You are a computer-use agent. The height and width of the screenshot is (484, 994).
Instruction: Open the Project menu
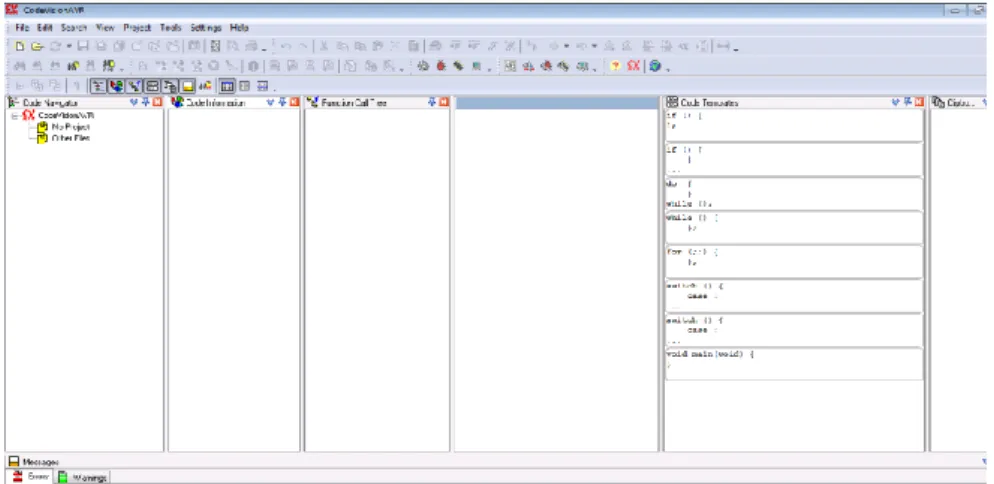point(138,28)
